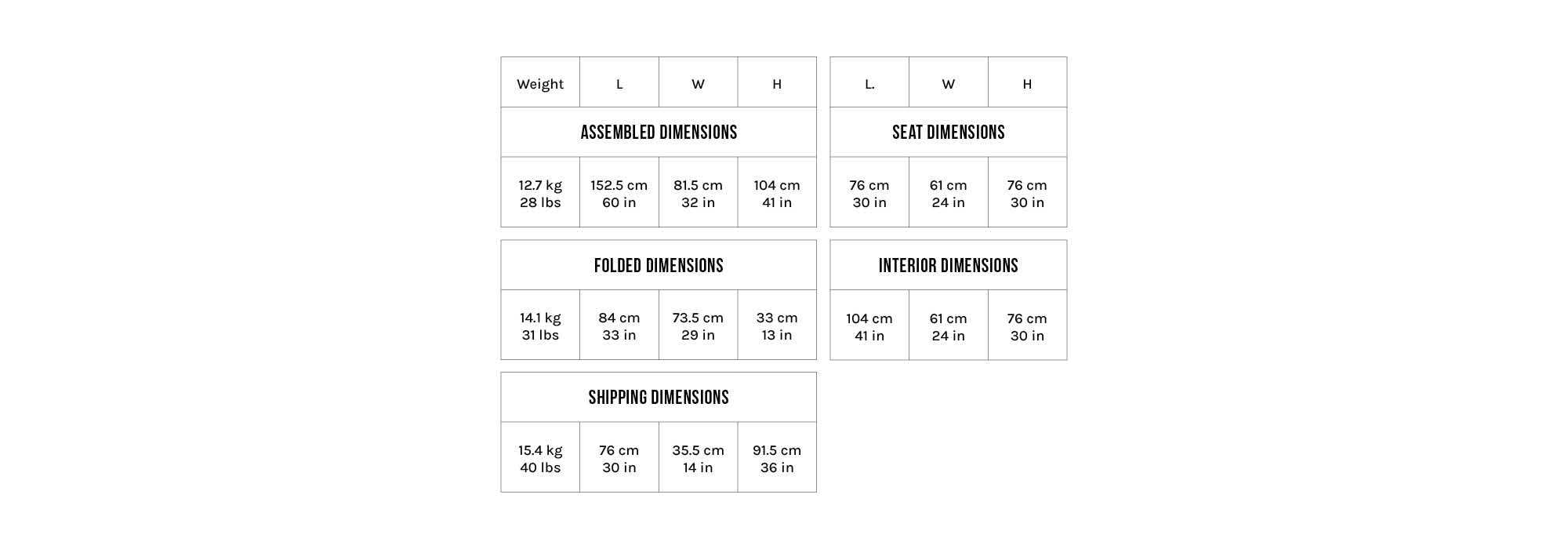Click the Interior Dimensions heading
This screenshot has height=549, width=1568.
coord(948,266)
